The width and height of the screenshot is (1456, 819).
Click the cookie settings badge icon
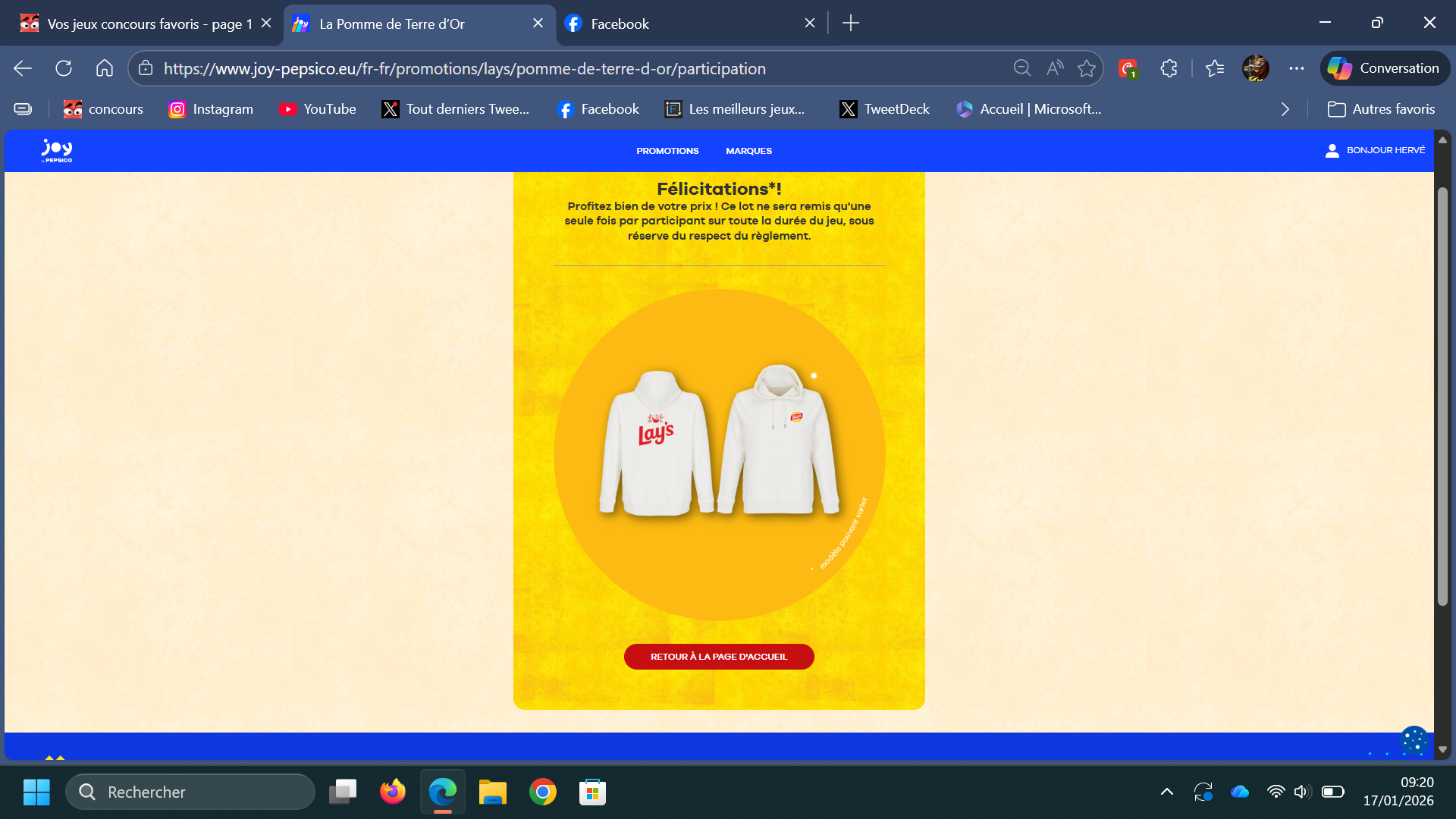1414,741
